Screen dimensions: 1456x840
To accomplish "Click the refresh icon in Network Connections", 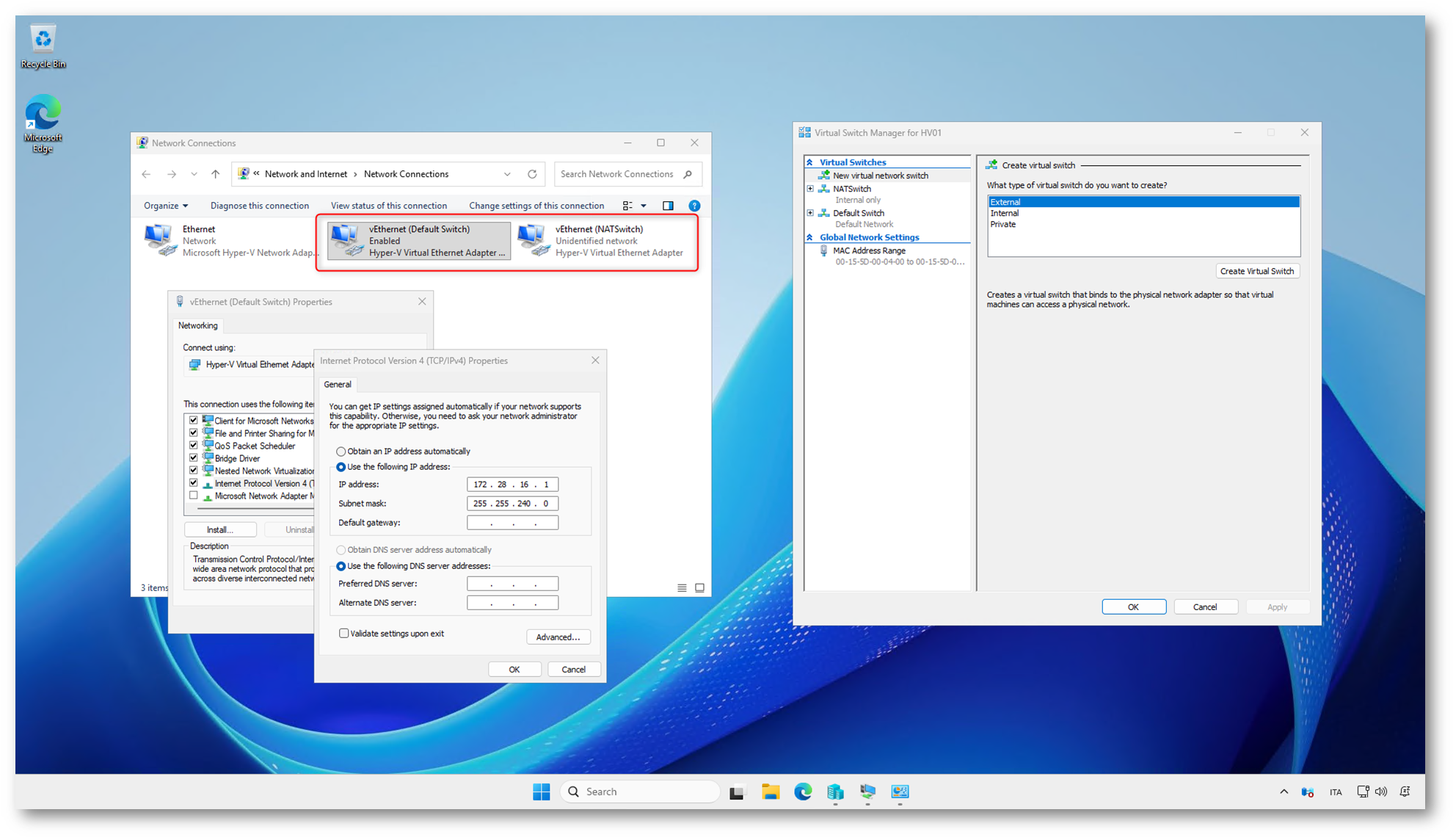I will (532, 174).
